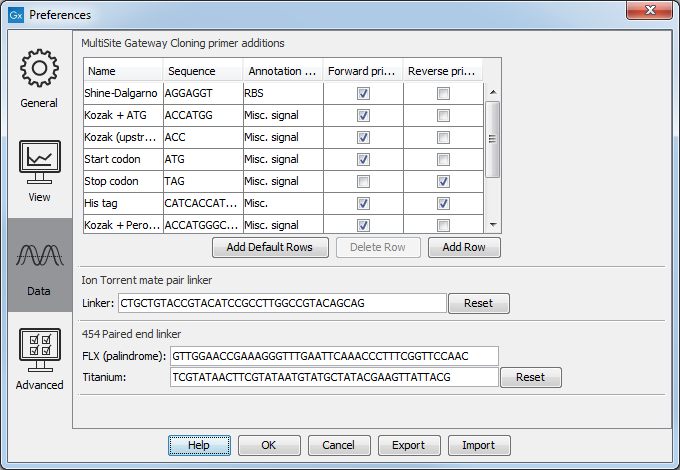Select the ACC sequence cell

point(203,137)
